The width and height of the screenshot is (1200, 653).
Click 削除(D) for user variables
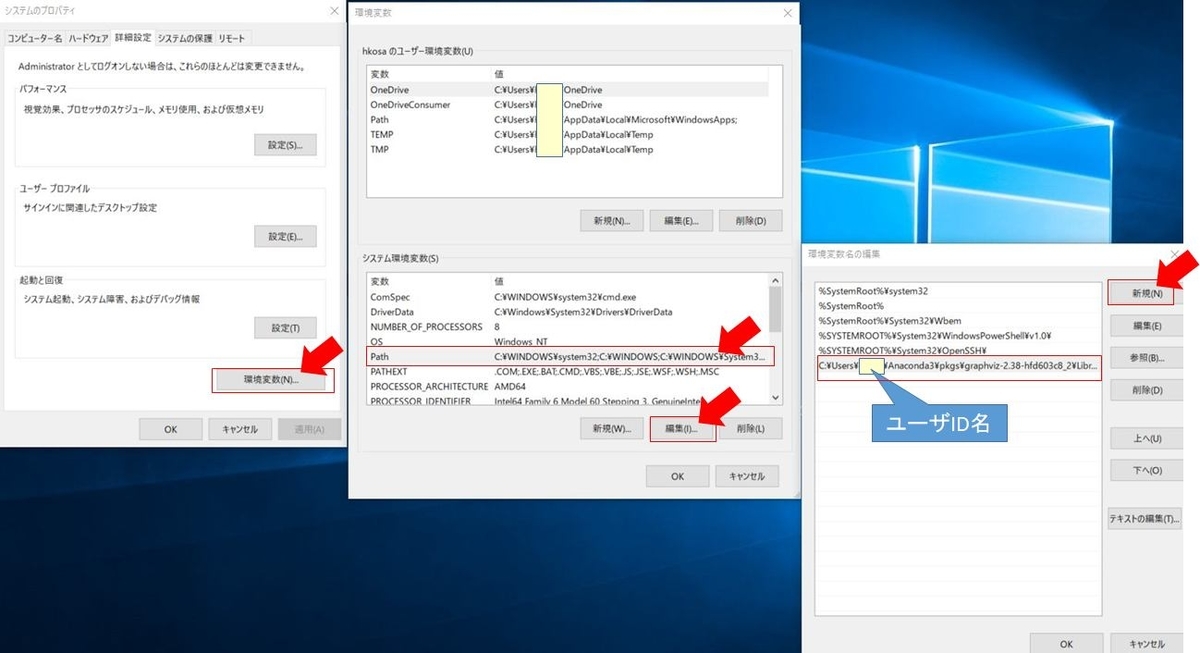pos(750,220)
